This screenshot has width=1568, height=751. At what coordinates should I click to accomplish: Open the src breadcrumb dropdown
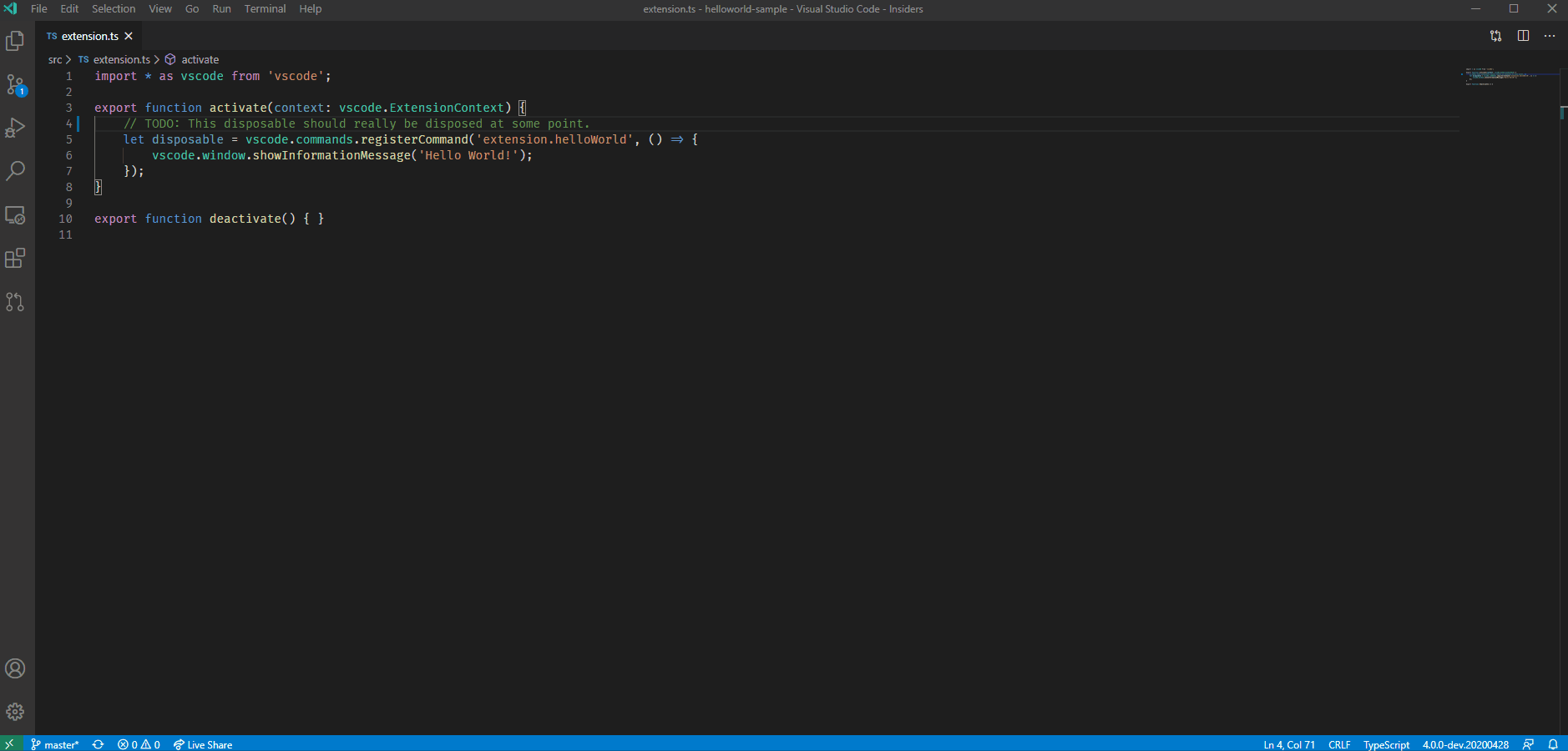[x=55, y=59]
